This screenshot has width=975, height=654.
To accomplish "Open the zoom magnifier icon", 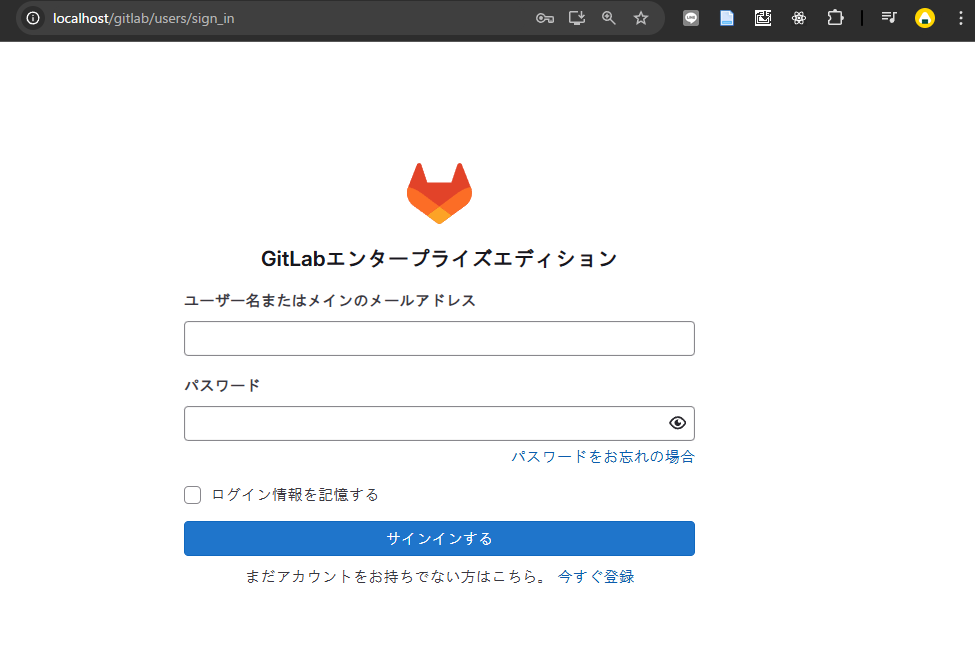I will click(x=609, y=18).
